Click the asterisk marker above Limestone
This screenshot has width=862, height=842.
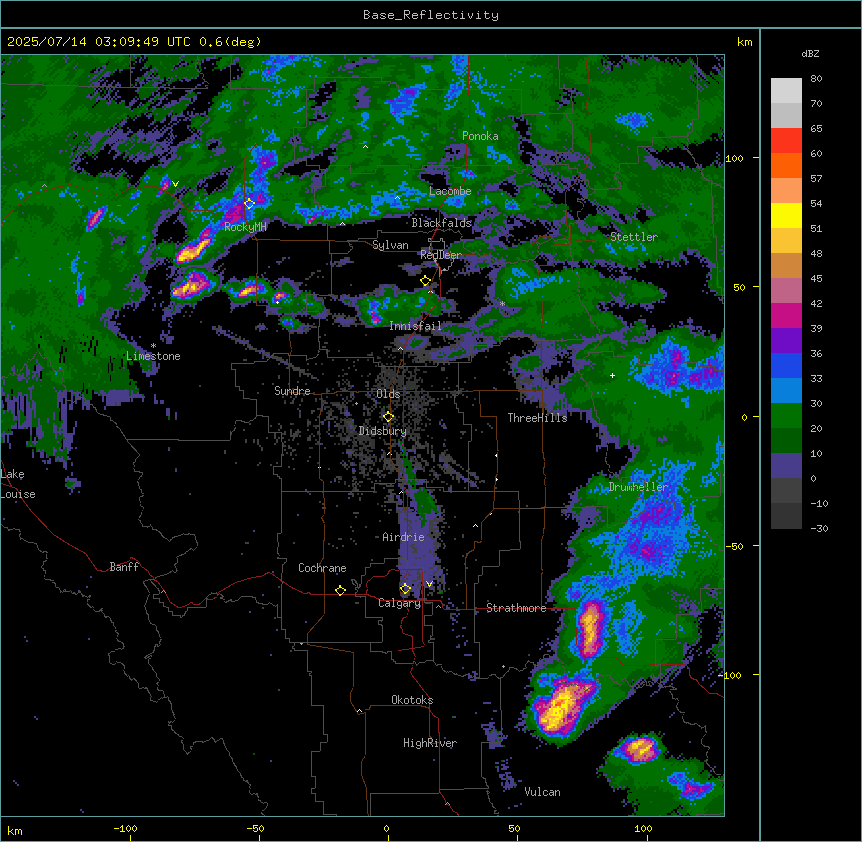click(x=153, y=346)
